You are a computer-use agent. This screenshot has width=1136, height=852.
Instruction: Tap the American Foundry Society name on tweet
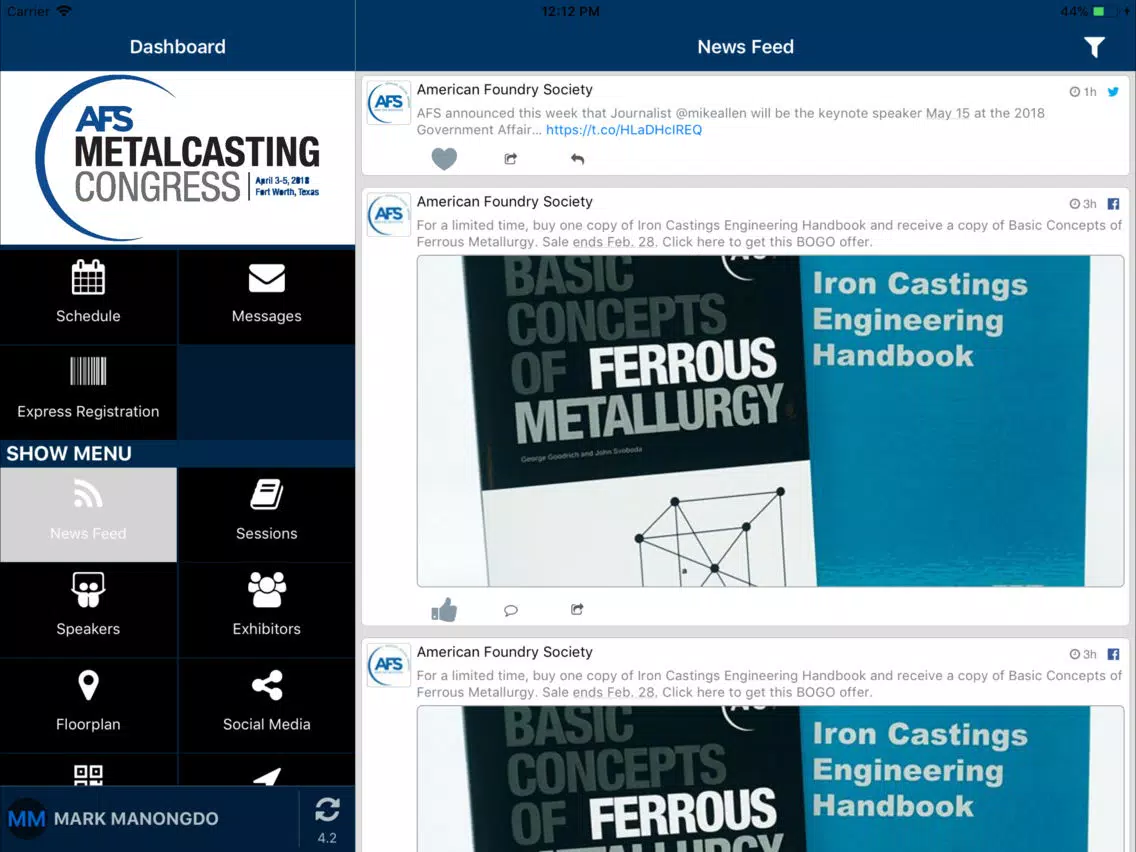click(505, 90)
